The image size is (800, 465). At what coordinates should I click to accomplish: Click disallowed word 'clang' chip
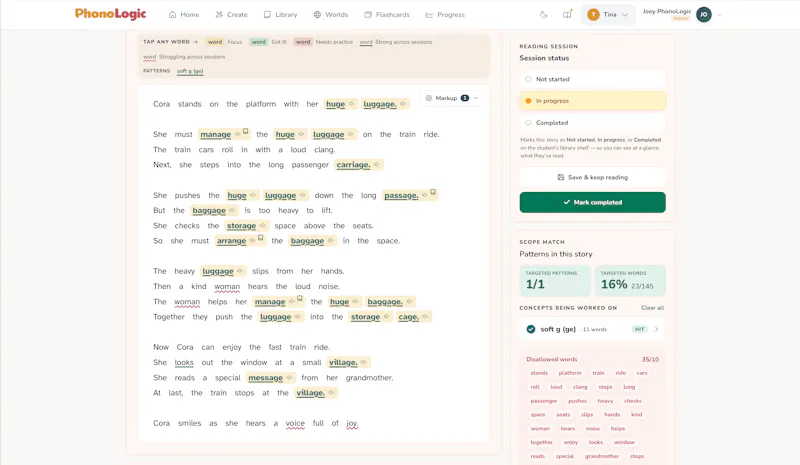pos(580,387)
